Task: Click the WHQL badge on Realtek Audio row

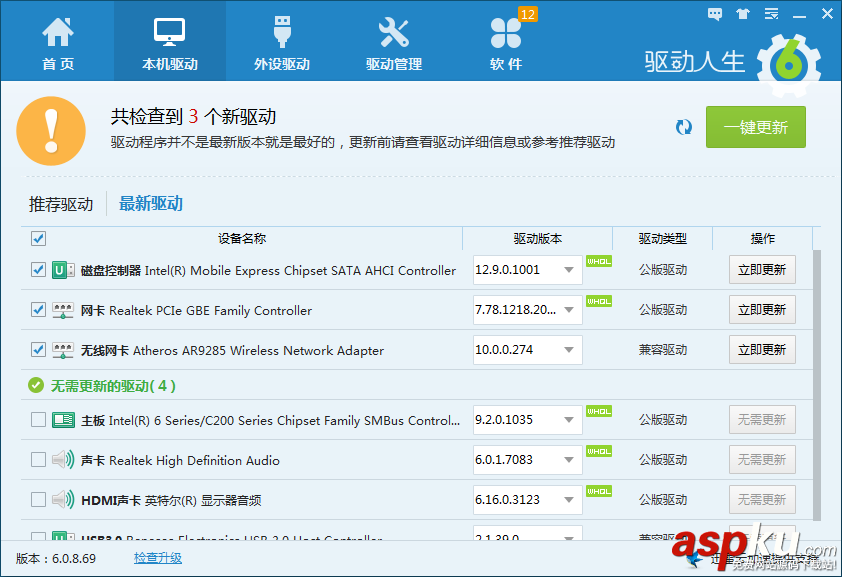Action: coord(599,451)
